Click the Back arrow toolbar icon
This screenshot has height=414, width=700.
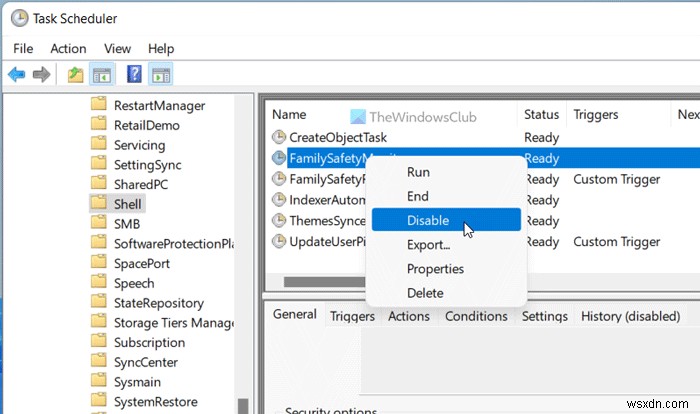click(17, 74)
